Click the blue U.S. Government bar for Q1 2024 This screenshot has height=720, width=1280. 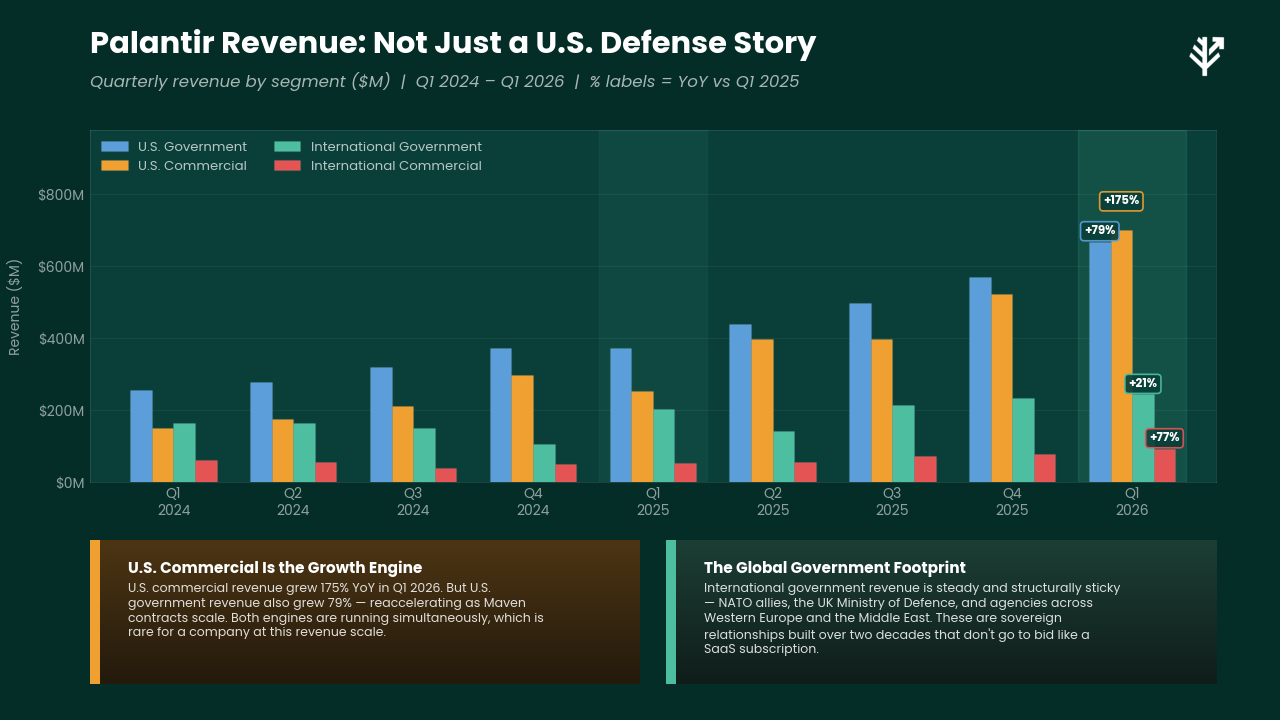tap(141, 436)
